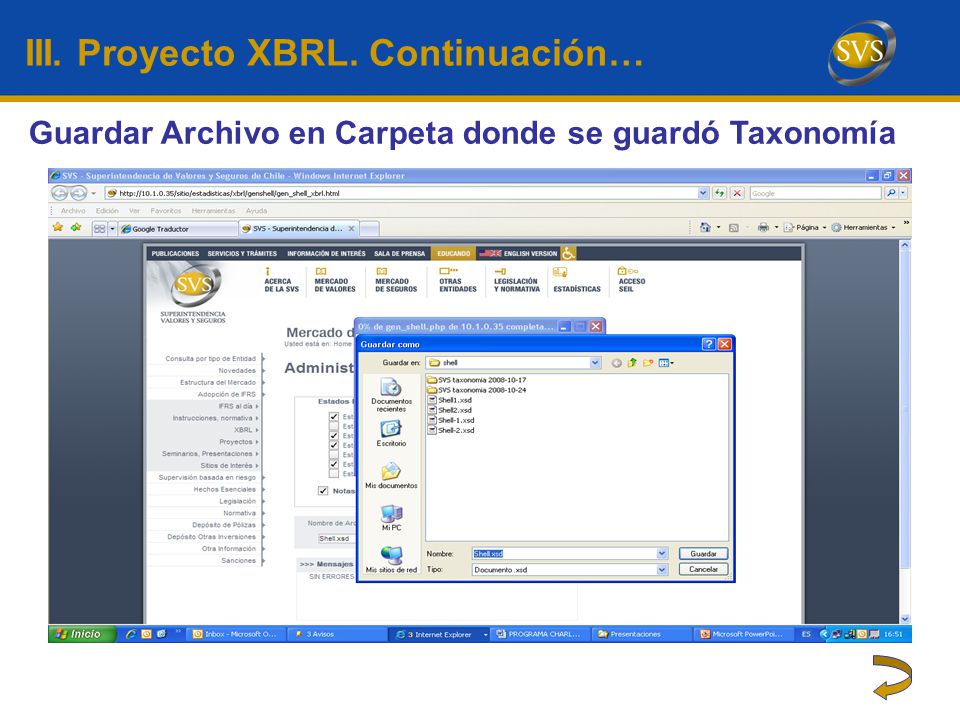Click the Cancelar button

pyautogui.click(x=703, y=569)
